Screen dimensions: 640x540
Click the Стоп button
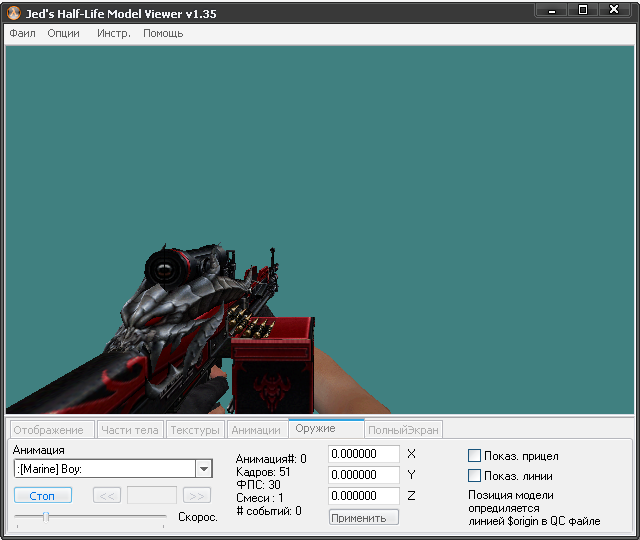(x=43, y=496)
